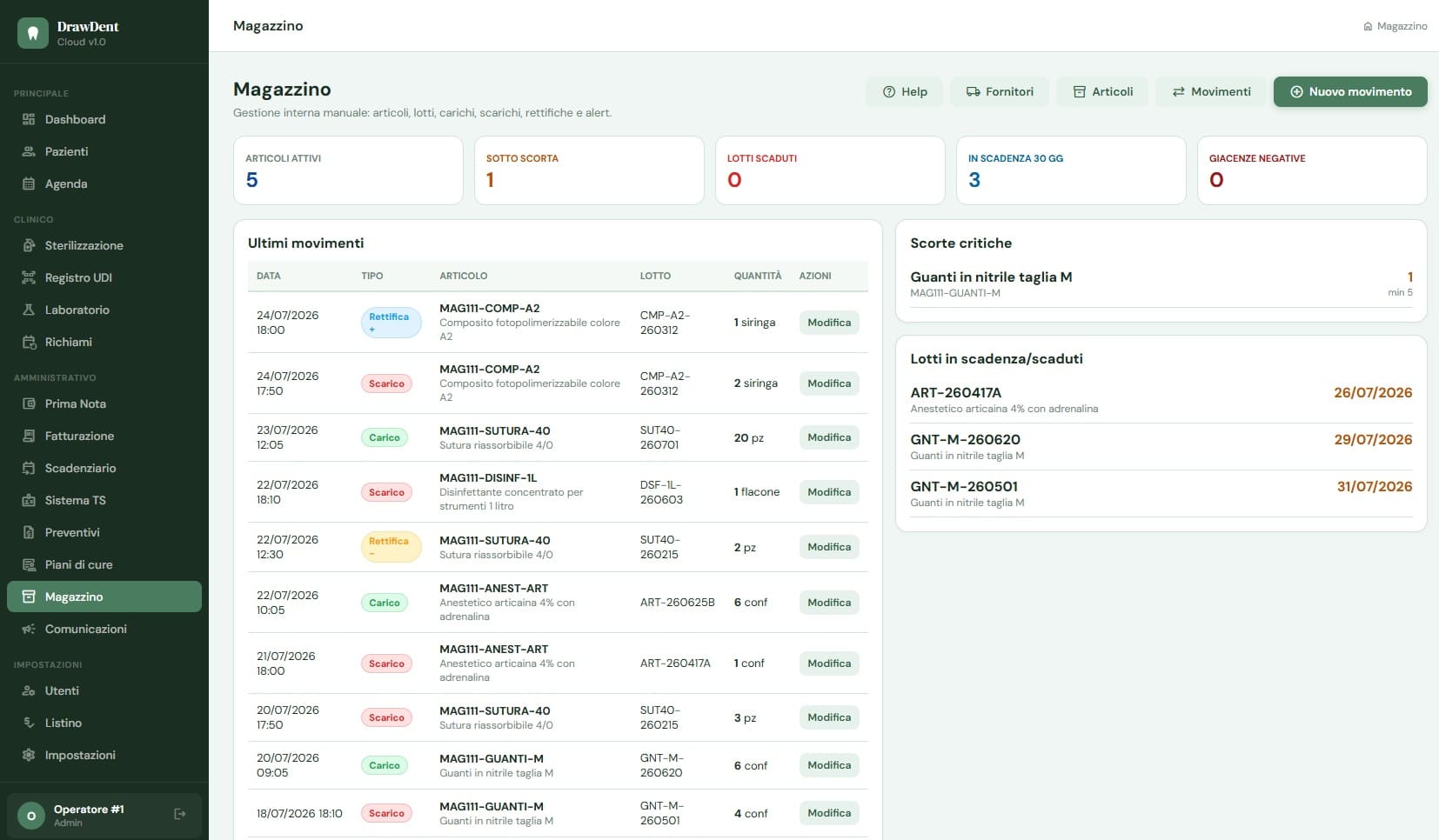
Task: Click the home icon in the breadcrumb
Action: (x=1368, y=26)
